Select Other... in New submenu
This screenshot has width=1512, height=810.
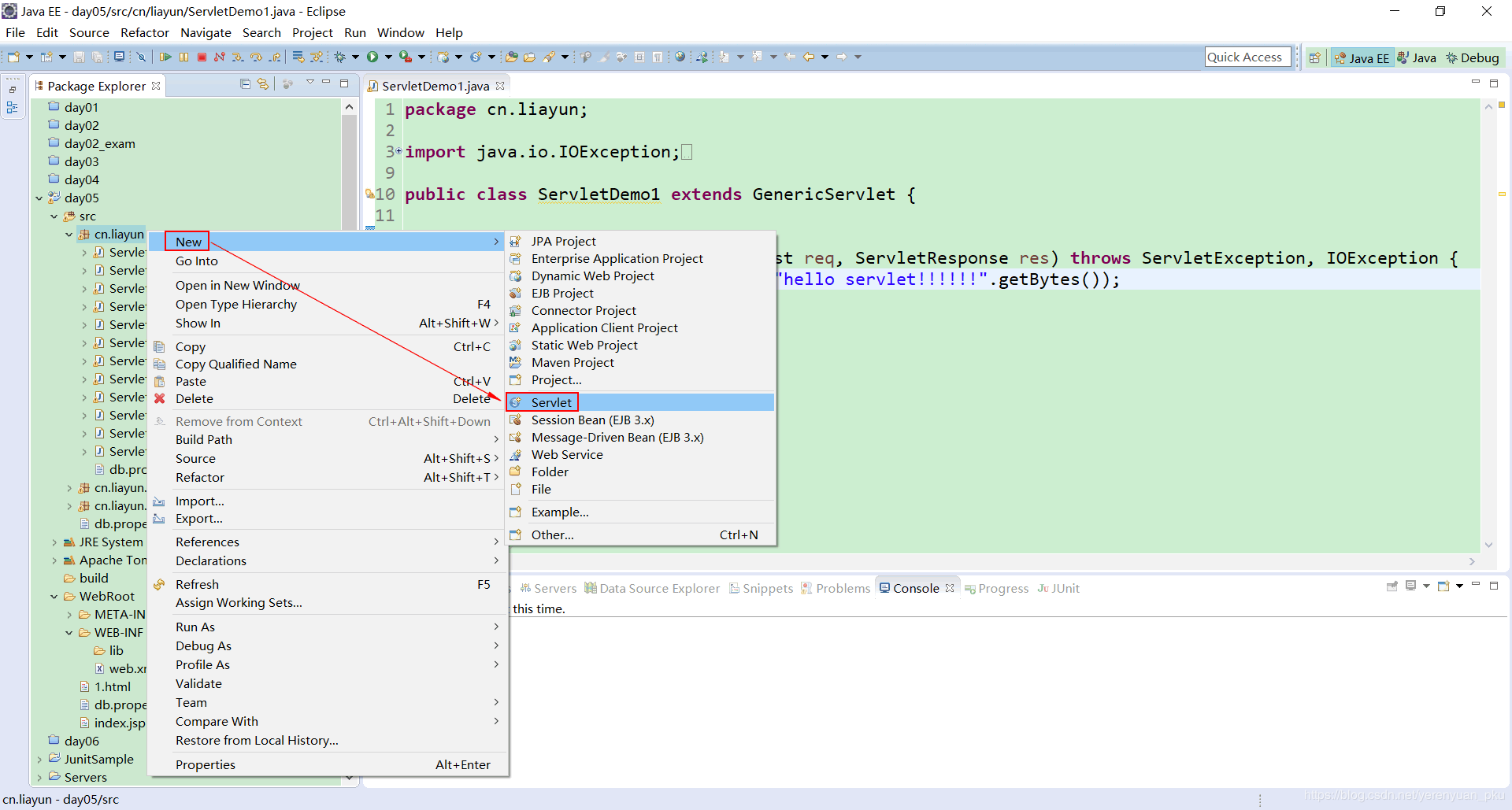coord(639,534)
